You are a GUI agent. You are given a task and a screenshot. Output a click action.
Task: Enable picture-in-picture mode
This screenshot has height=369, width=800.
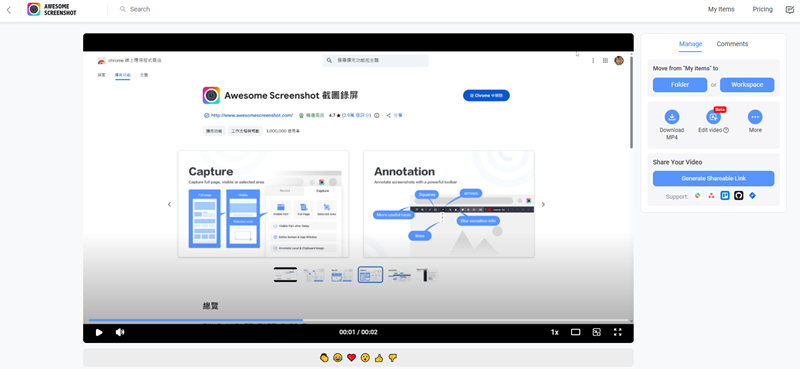596,332
